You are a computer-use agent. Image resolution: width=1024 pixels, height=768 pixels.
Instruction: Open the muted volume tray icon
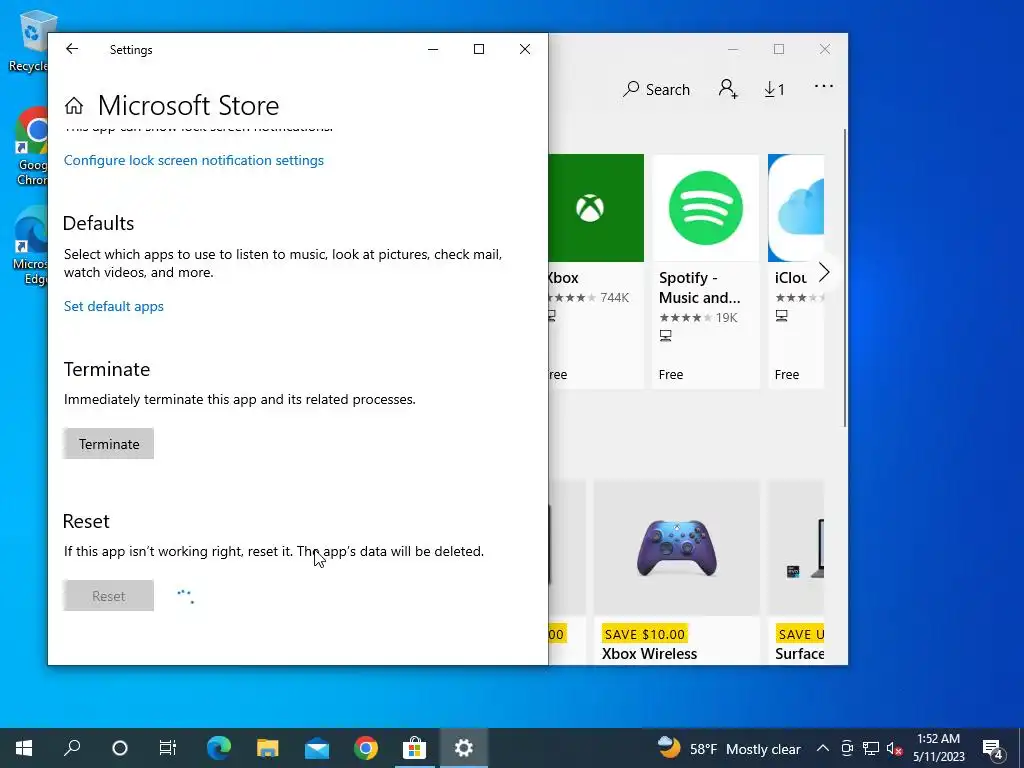click(895, 749)
